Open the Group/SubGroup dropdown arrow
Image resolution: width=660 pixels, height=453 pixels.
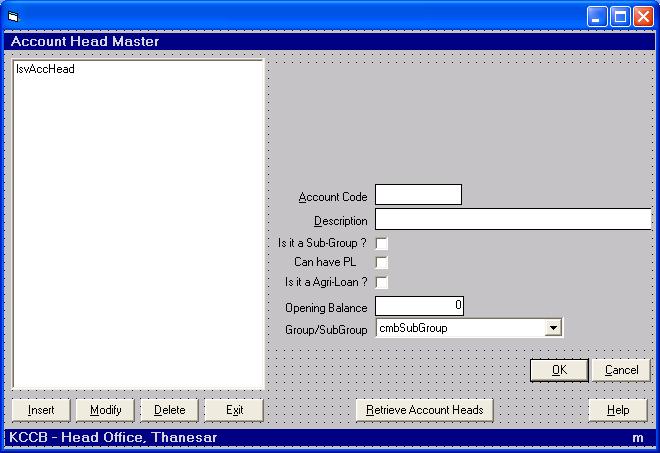[x=553, y=328]
